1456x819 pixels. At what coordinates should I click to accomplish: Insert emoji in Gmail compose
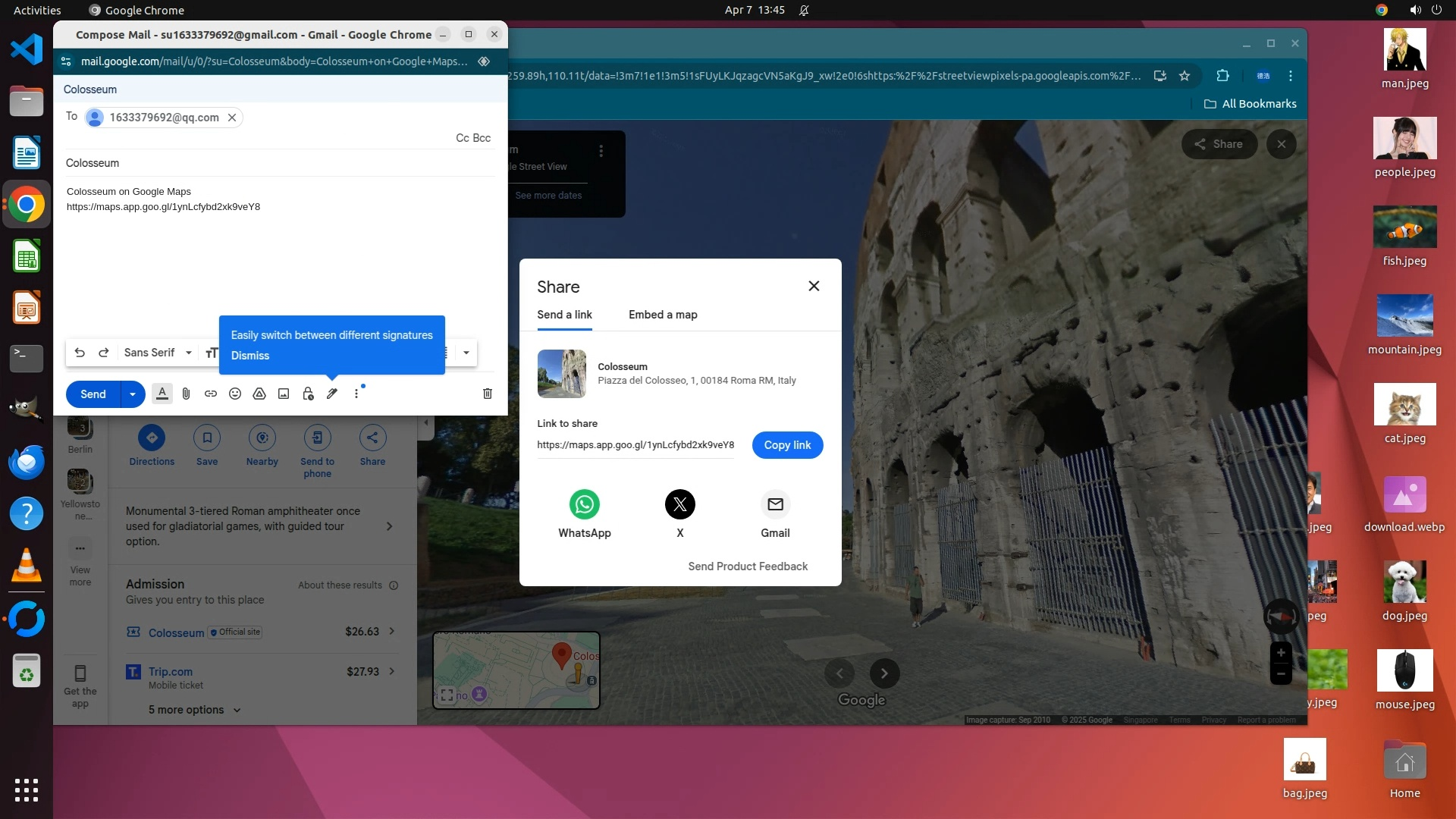[x=235, y=394]
